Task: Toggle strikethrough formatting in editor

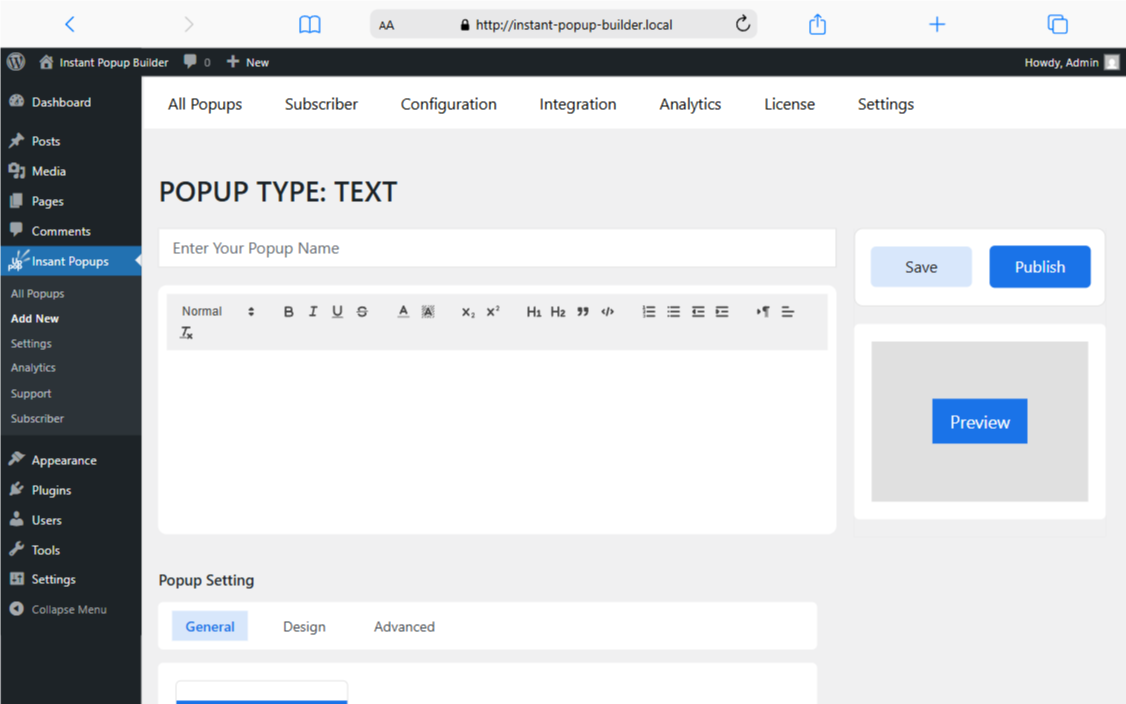Action: (x=362, y=312)
